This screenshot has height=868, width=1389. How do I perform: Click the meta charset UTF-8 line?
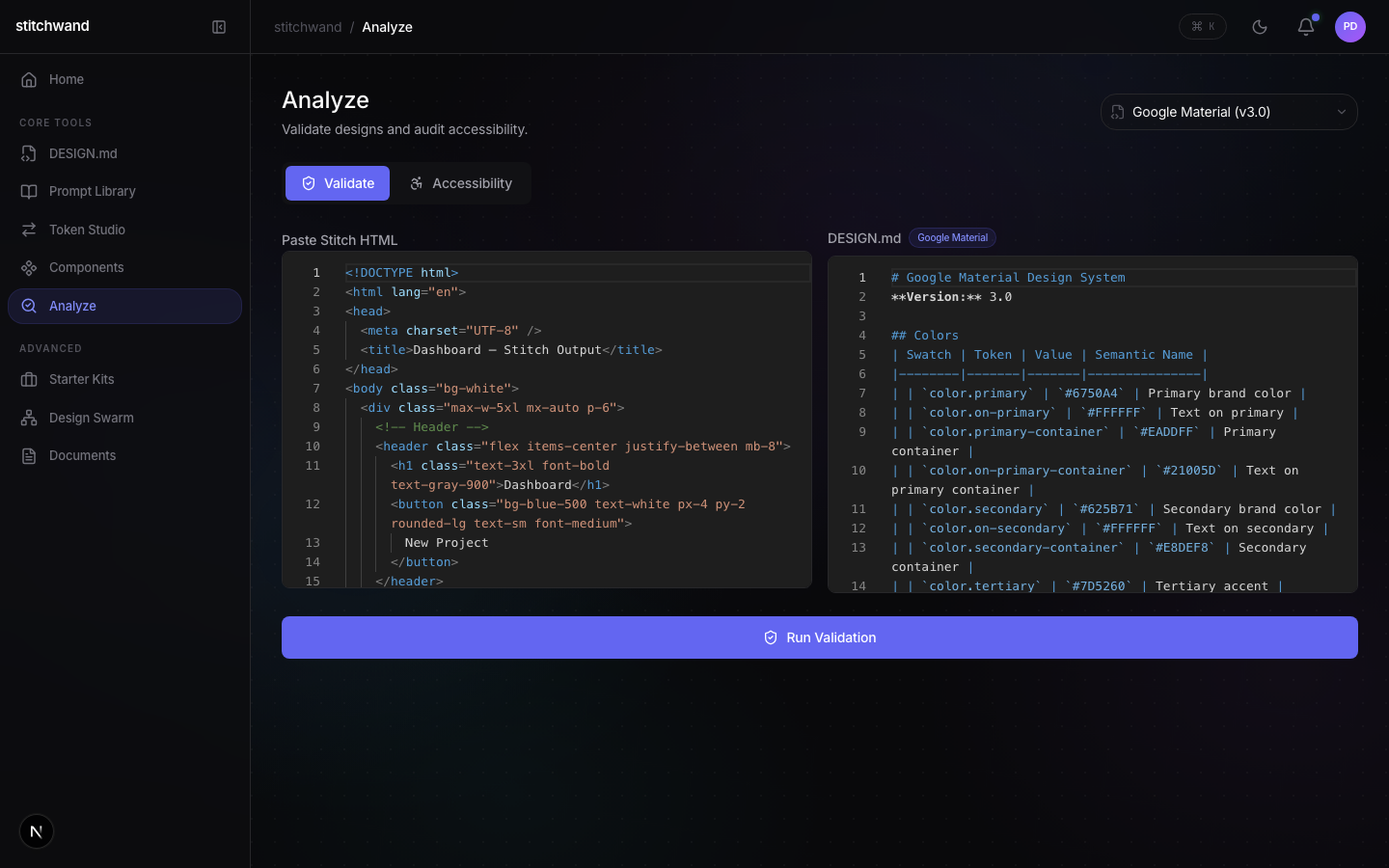pos(450,331)
